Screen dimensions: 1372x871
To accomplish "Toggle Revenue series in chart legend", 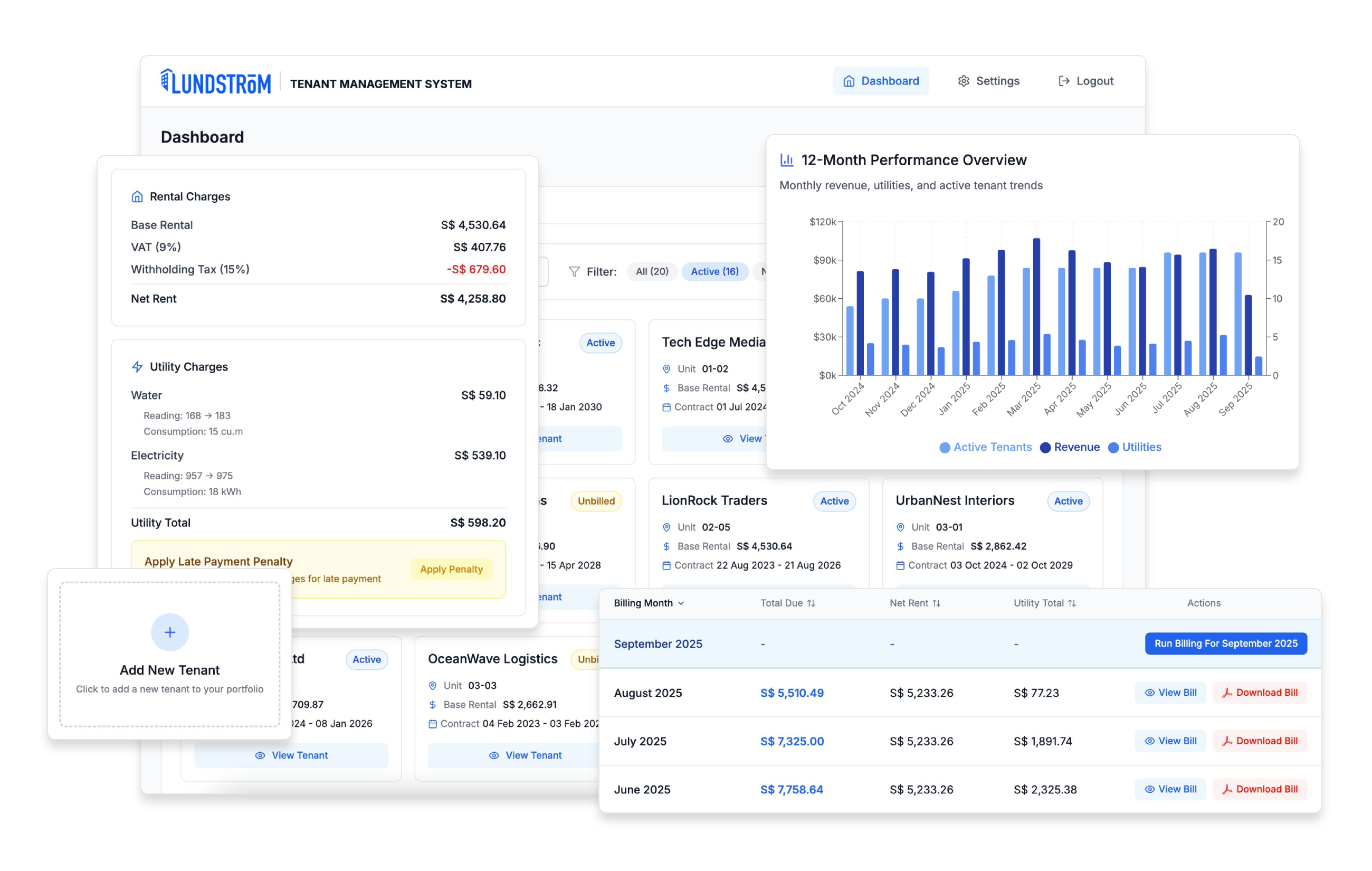I will tap(1070, 448).
